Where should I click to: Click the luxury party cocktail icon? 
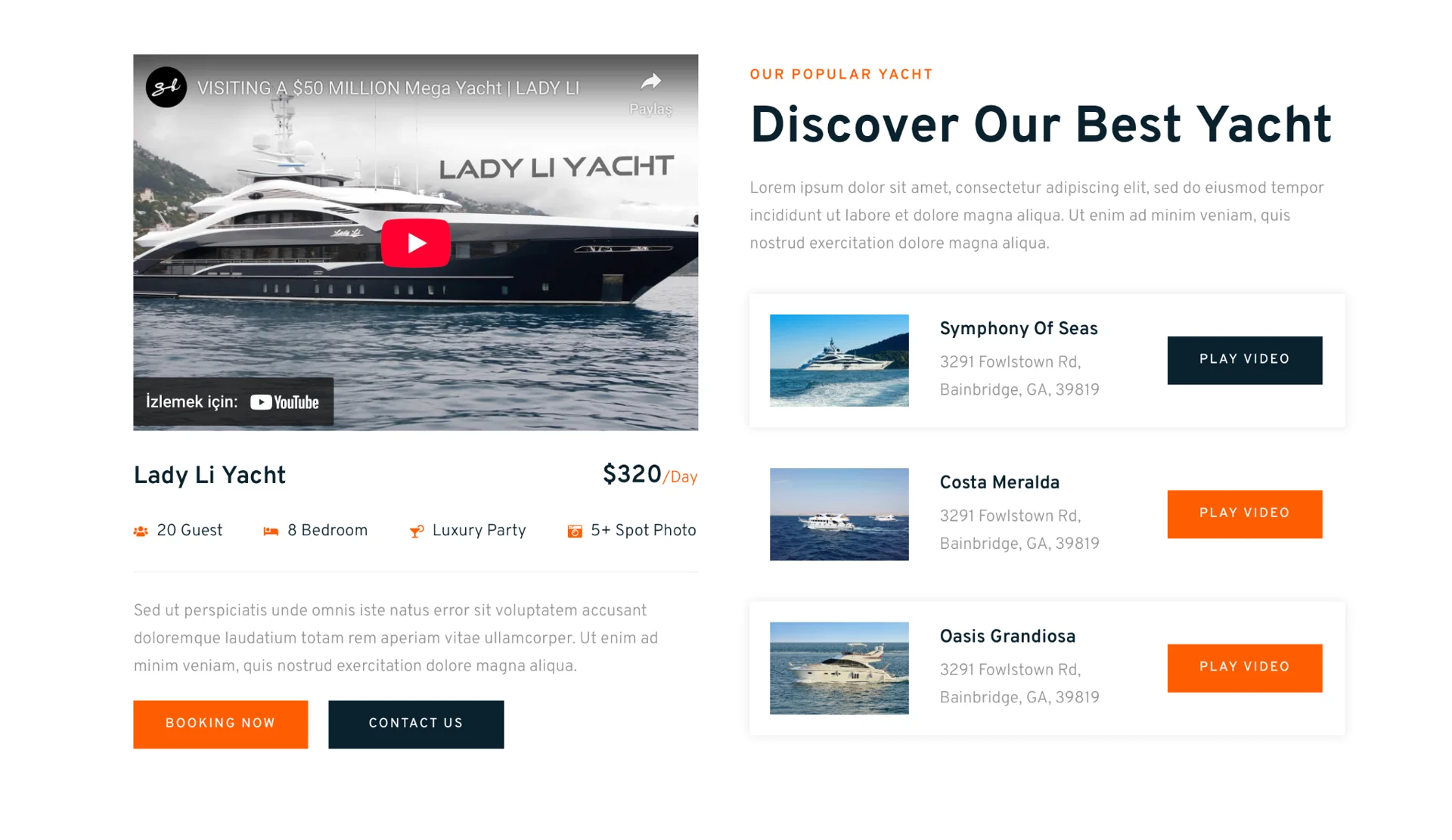pos(416,532)
